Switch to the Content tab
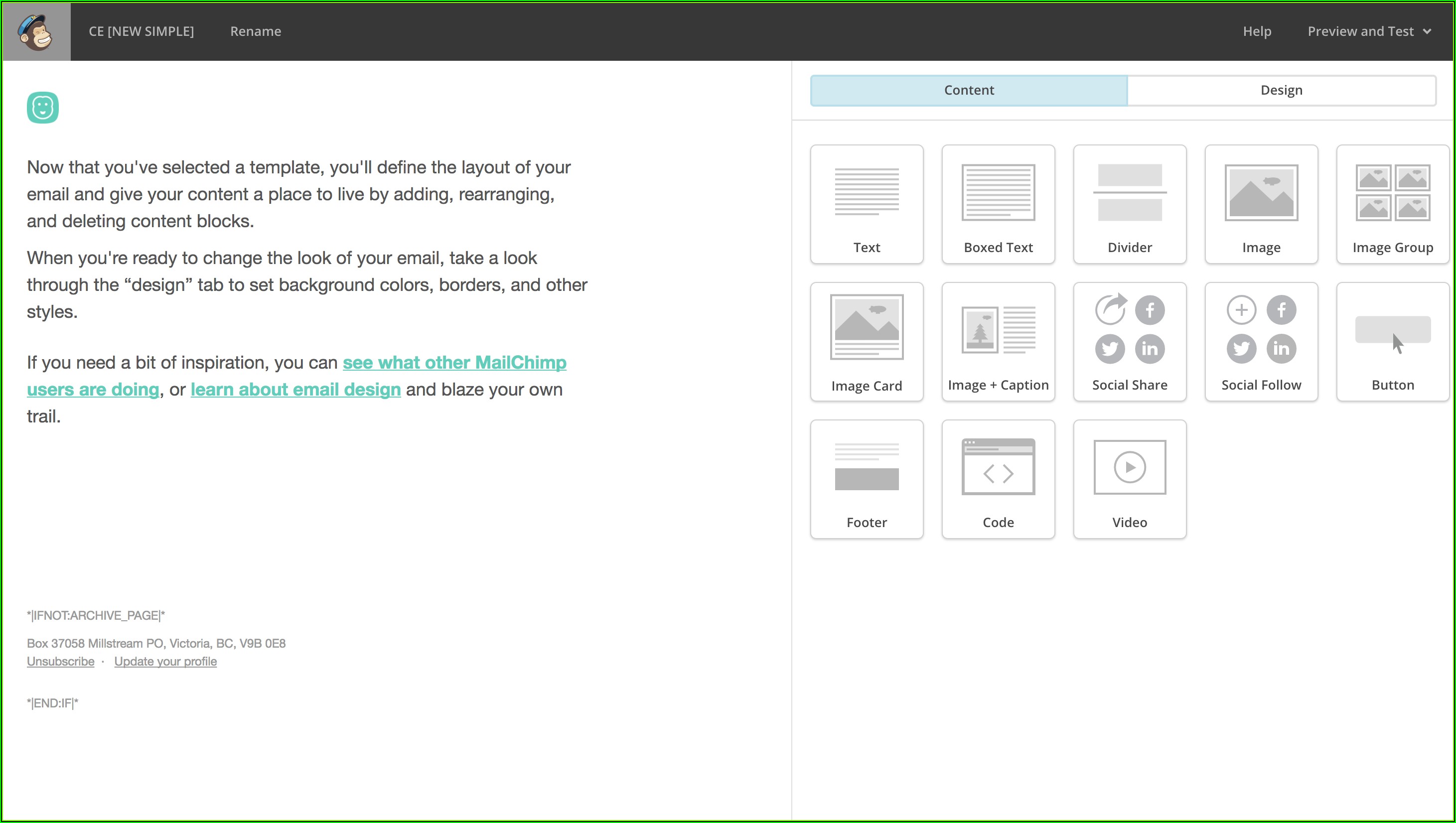Image resolution: width=1456 pixels, height=823 pixels. point(969,91)
